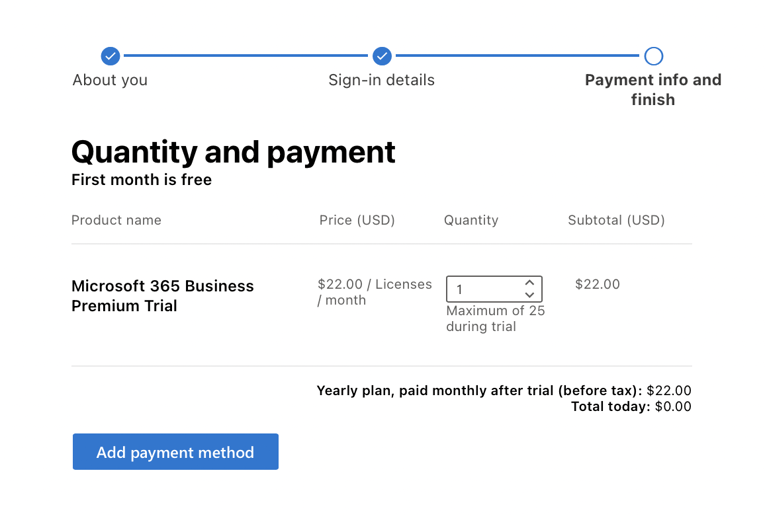Select the About you step label
Image resolution: width=765 pixels, height=522 pixels.
[110, 80]
